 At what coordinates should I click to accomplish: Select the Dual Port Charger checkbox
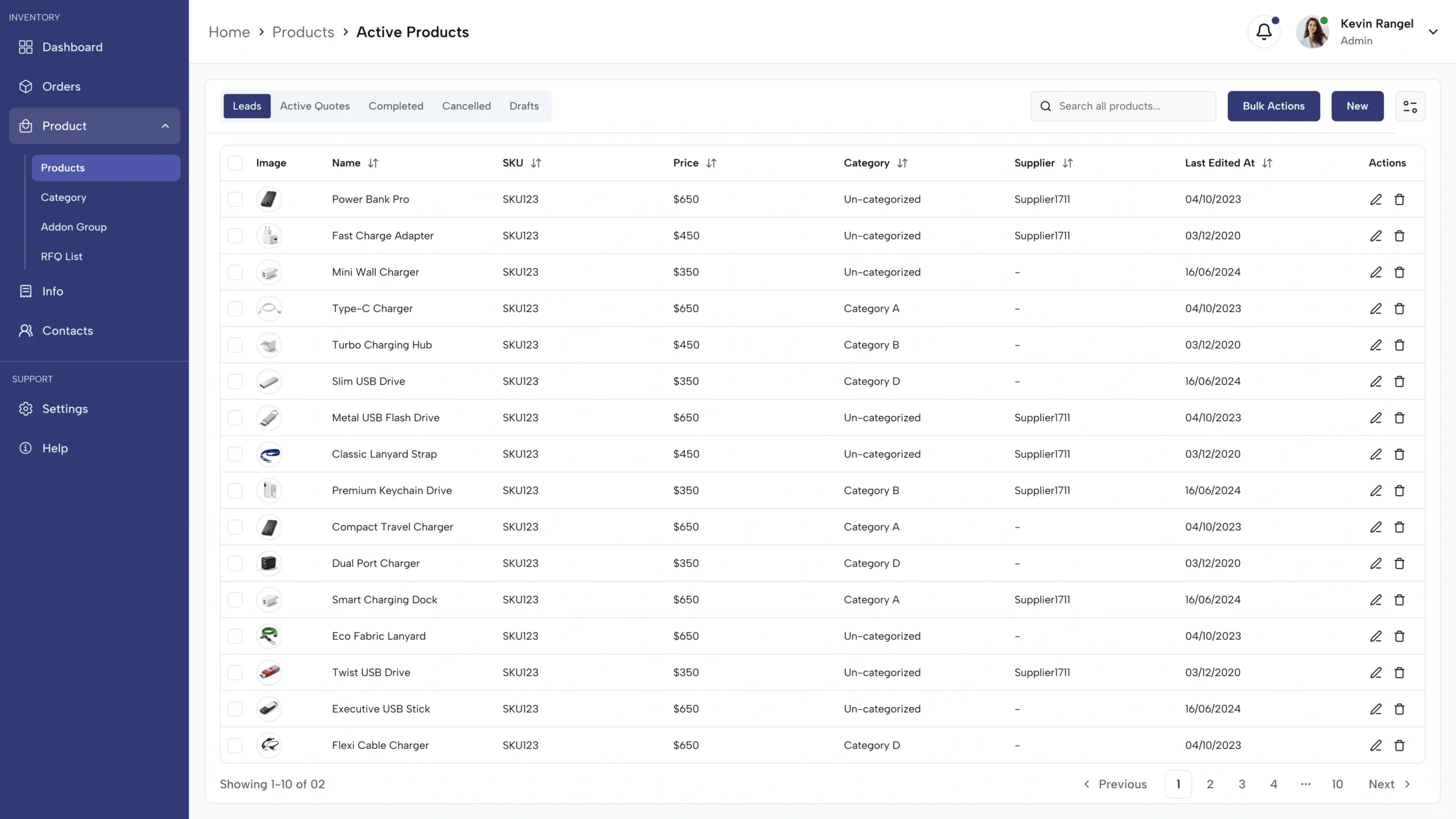235,564
